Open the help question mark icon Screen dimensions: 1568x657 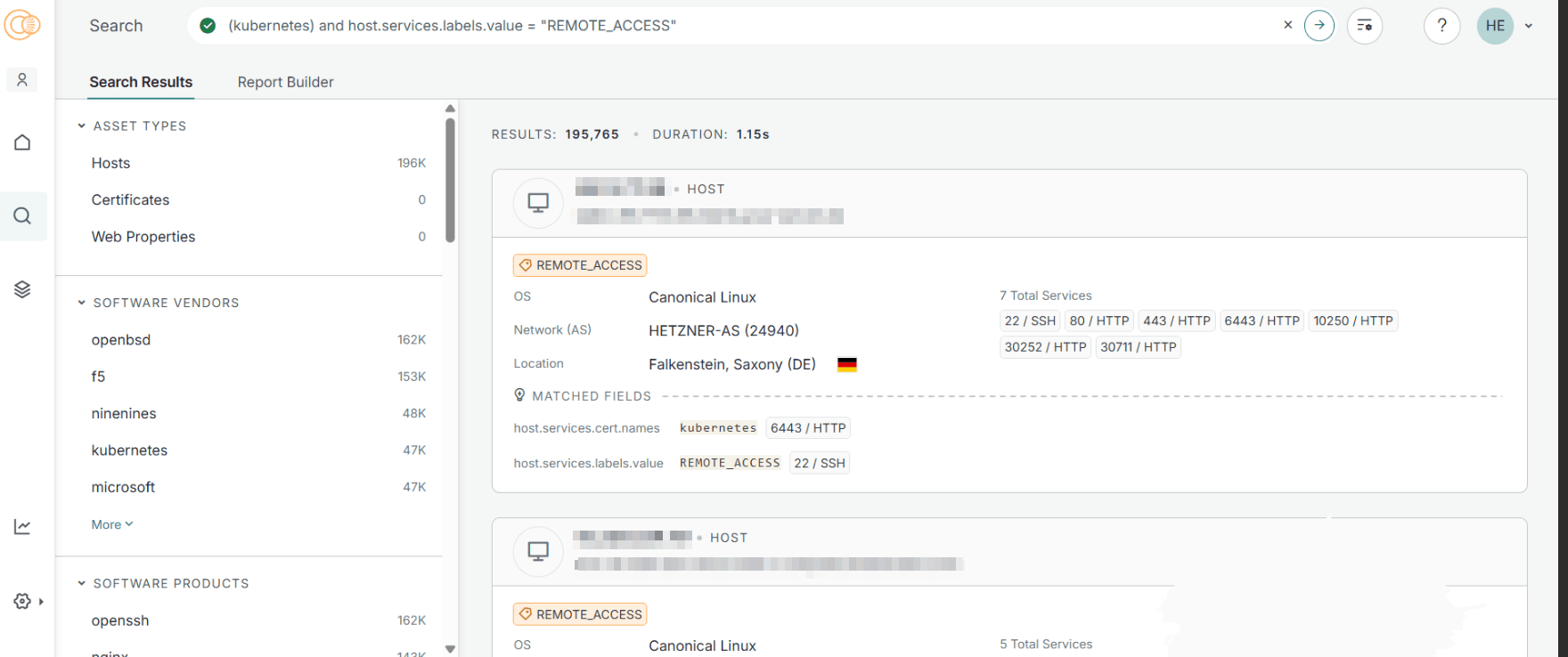(1441, 26)
